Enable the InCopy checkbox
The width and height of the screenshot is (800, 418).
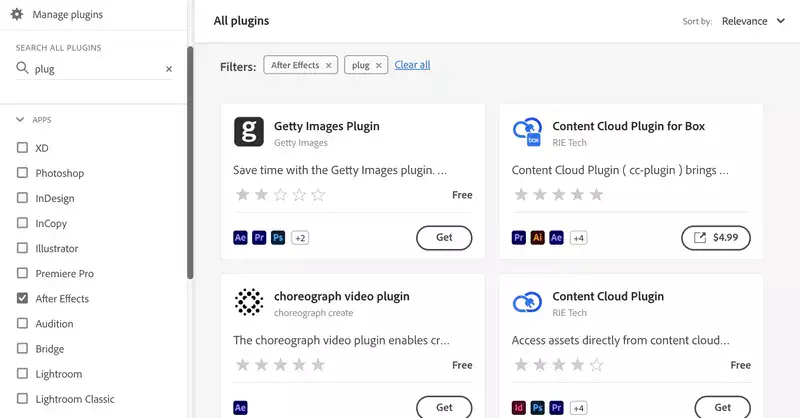[x=22, y=223]
